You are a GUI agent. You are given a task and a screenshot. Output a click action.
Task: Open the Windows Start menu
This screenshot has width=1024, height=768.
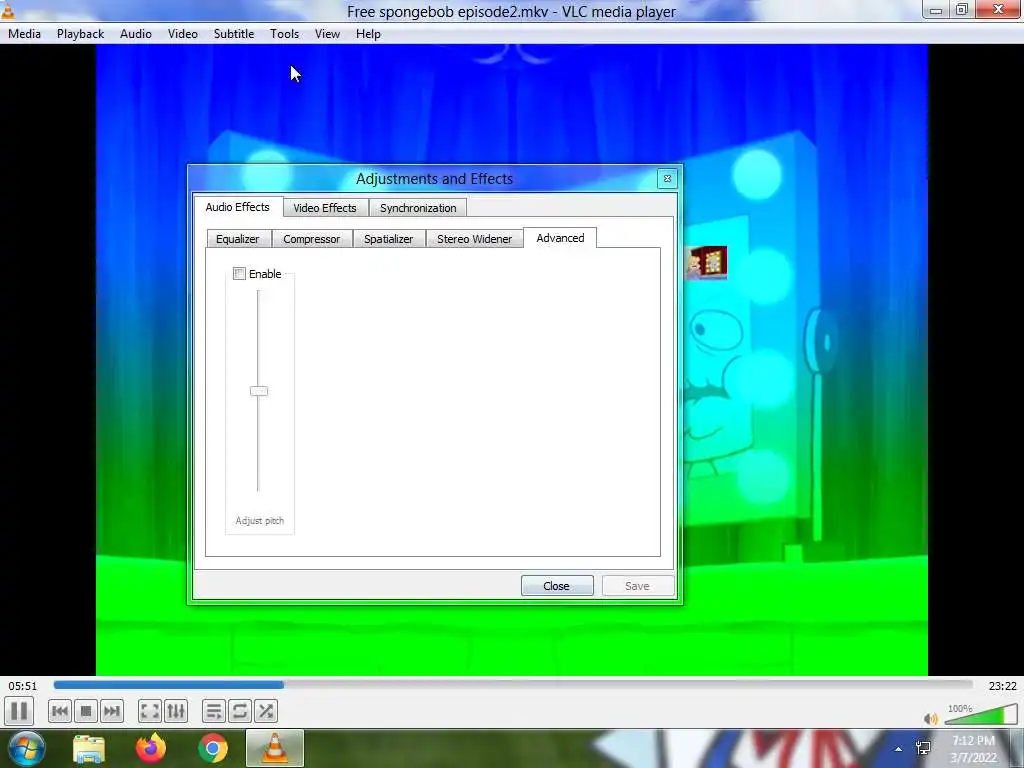(27, 748)
